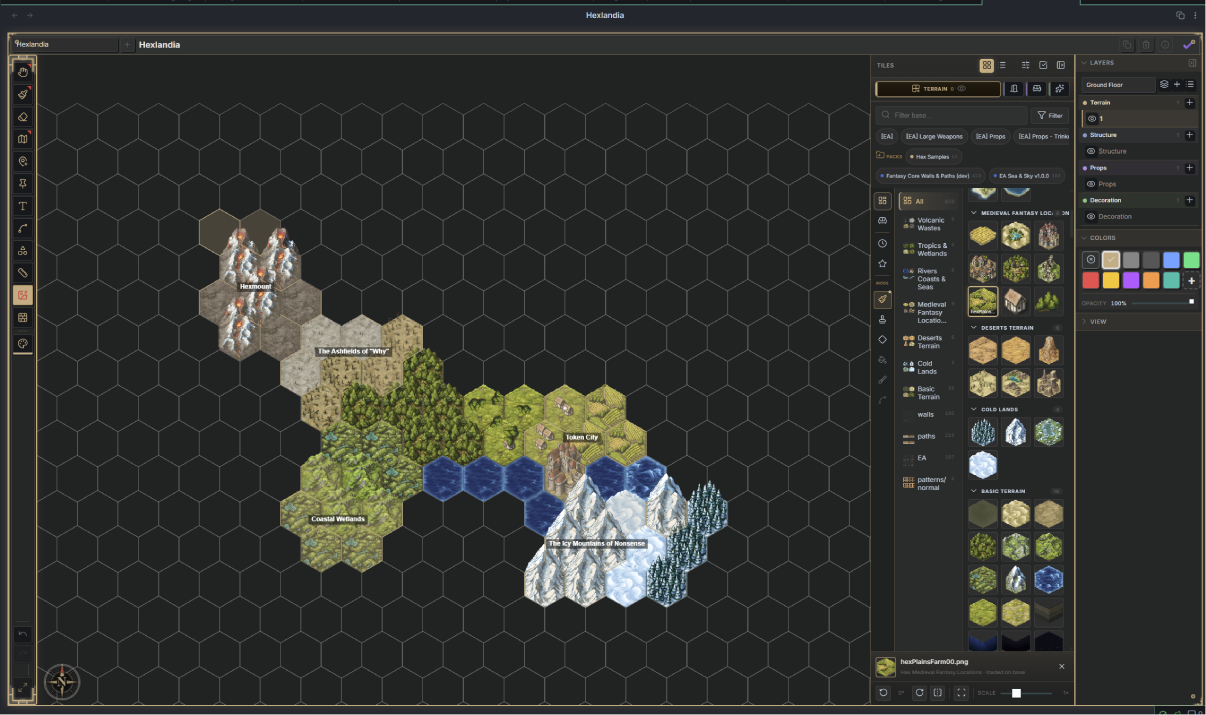Select the Paint brush tool in left toolbar
The width and height of the screenshot is (1206, 715).
click(x=23, y=94)
